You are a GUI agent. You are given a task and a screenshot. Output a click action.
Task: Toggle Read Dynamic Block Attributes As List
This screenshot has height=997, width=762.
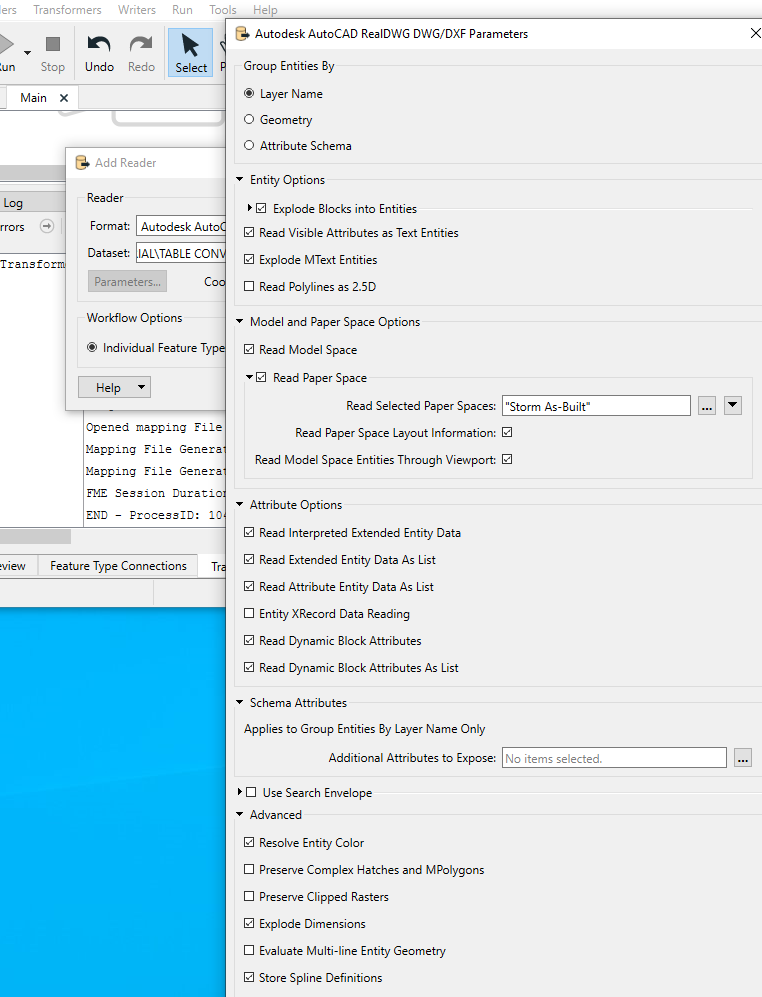point(249,668)
